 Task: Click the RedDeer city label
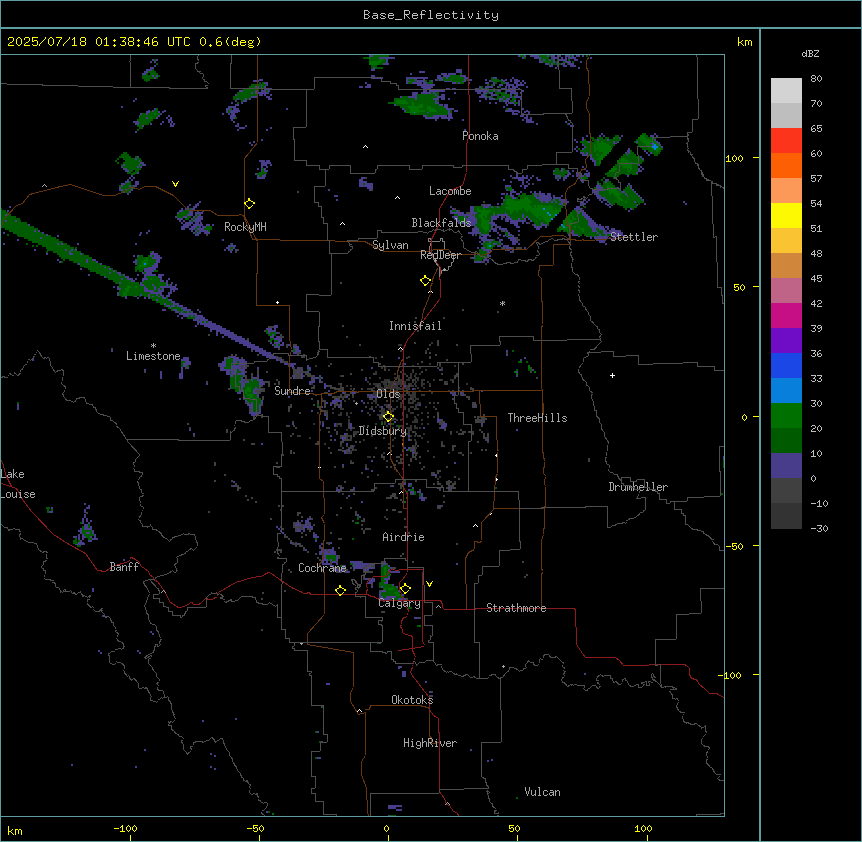[x=441, y=255]
